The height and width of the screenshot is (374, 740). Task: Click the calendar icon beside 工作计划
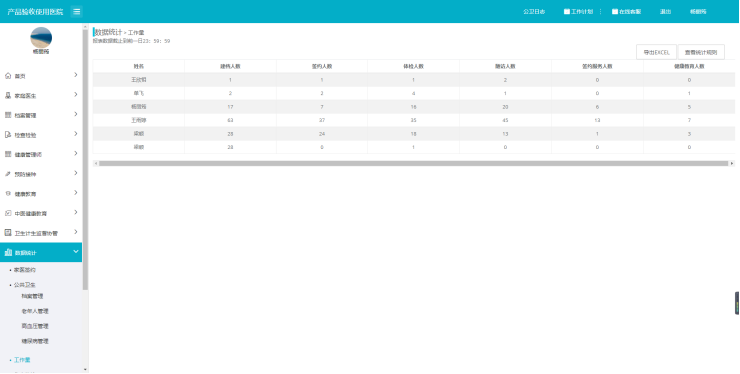(x=567, y=11)
